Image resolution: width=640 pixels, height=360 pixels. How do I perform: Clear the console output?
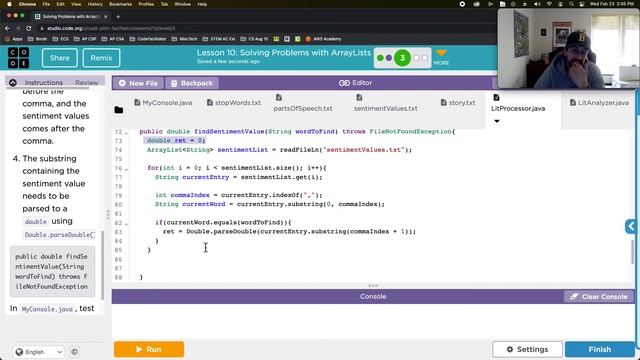(599, 297)
